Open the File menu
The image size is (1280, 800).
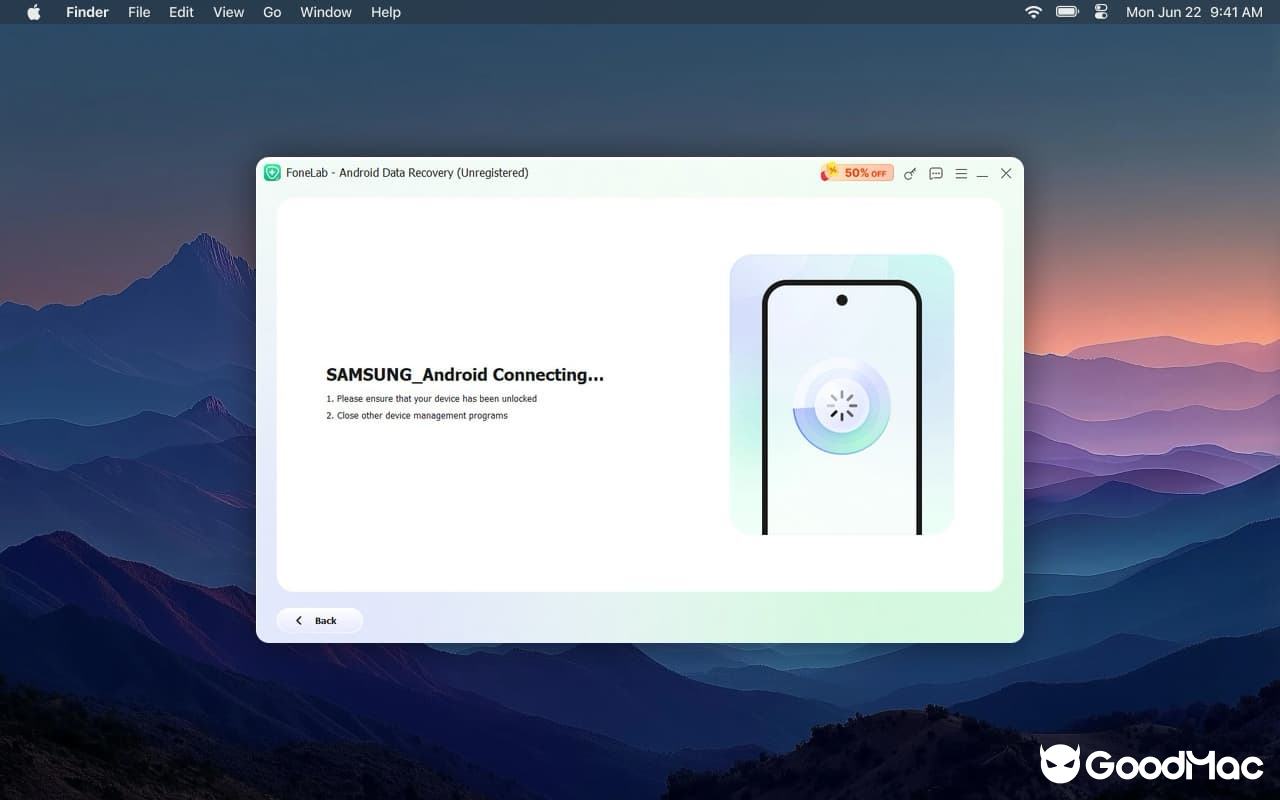139,12
